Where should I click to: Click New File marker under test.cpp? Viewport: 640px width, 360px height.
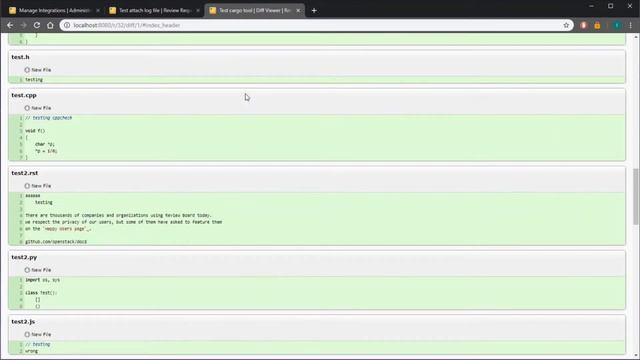click(x=38, y=108)
